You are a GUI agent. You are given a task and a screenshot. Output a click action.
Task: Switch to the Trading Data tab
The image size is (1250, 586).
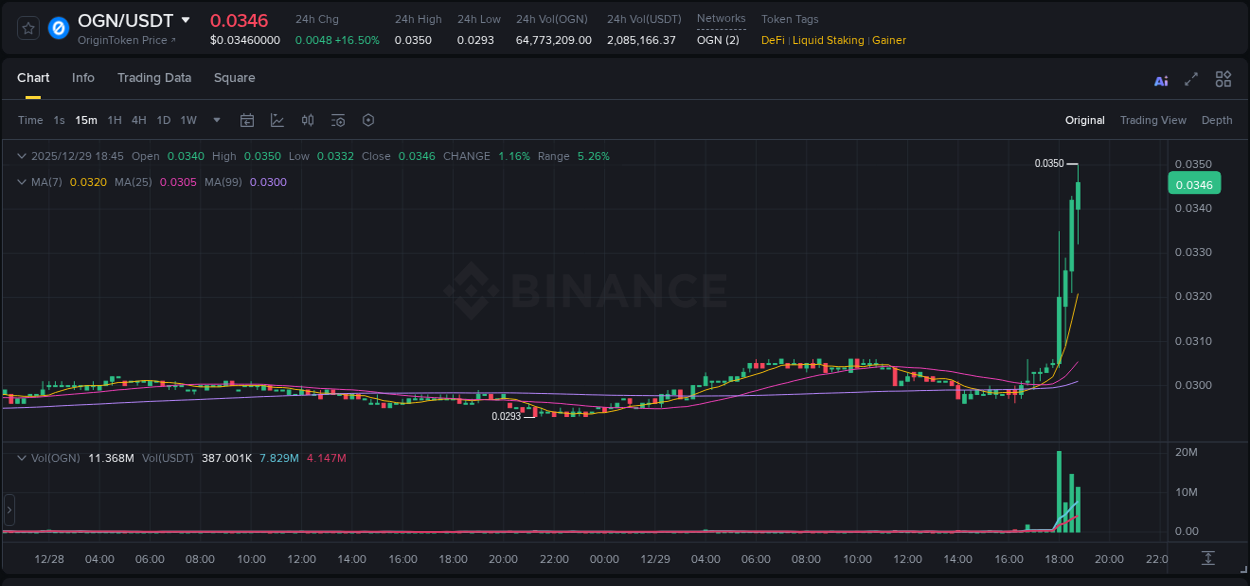(x=154, y=78)
